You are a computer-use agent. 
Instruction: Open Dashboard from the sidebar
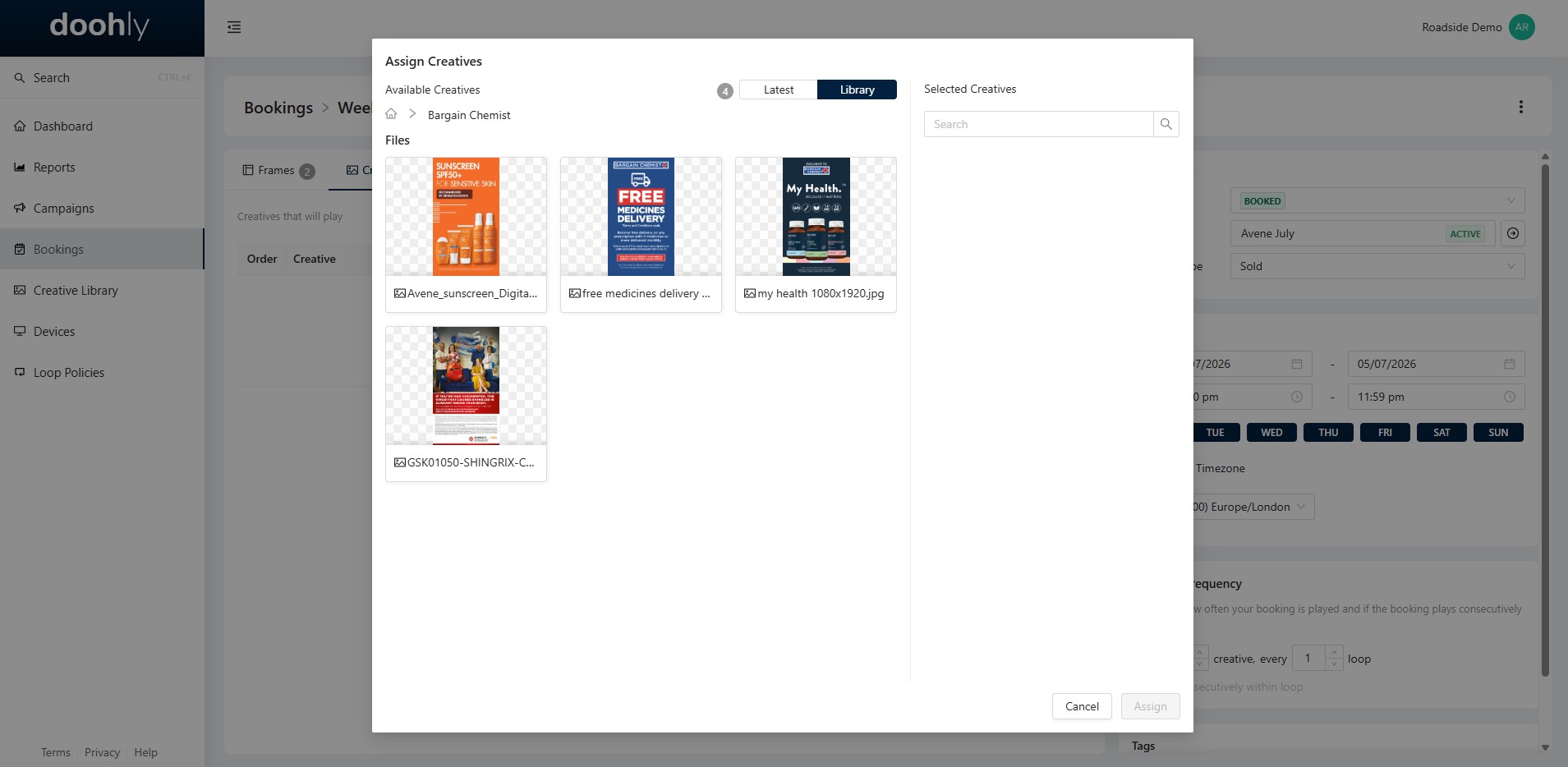pyautogui.click(x=102, y=126)
